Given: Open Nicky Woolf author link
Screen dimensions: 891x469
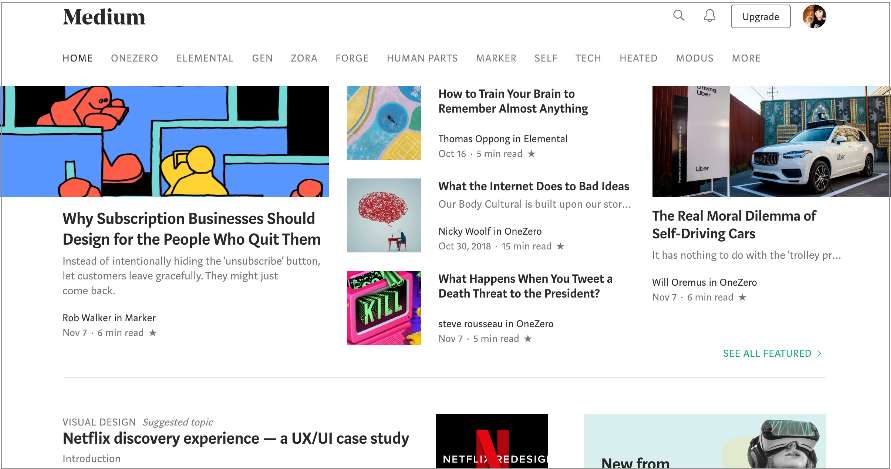Looking at the screenshot, I should 464,231.
